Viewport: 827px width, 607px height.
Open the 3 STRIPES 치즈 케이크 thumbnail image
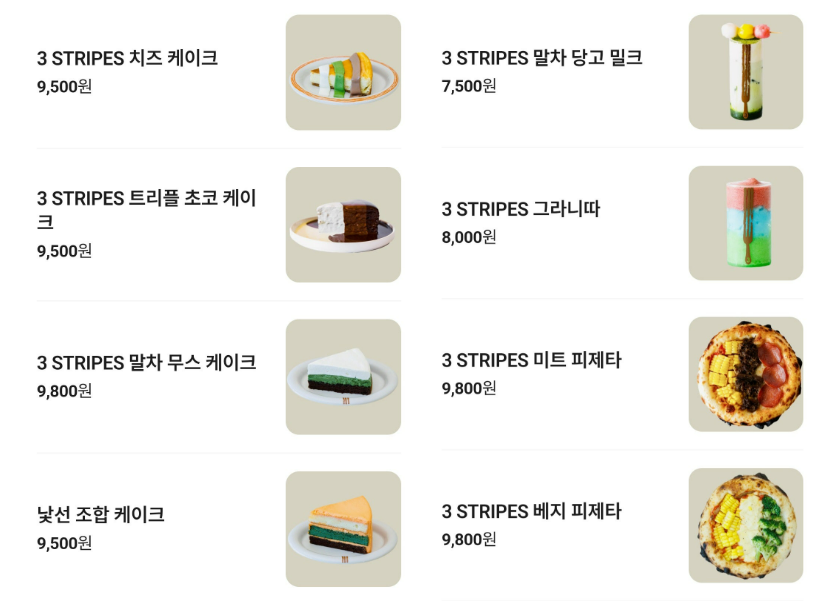coord(343,72)
